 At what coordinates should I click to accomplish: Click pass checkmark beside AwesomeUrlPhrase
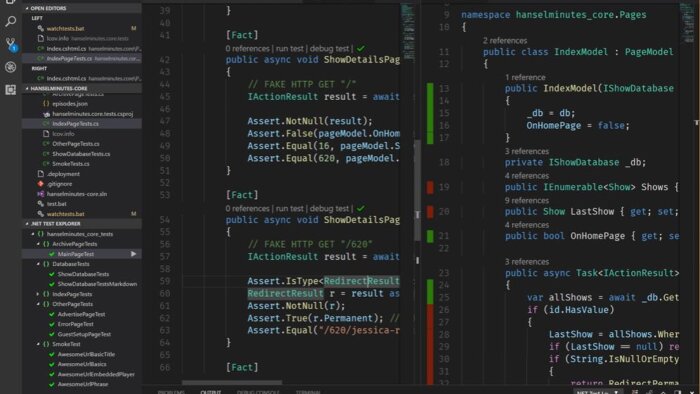pos(52,385)
